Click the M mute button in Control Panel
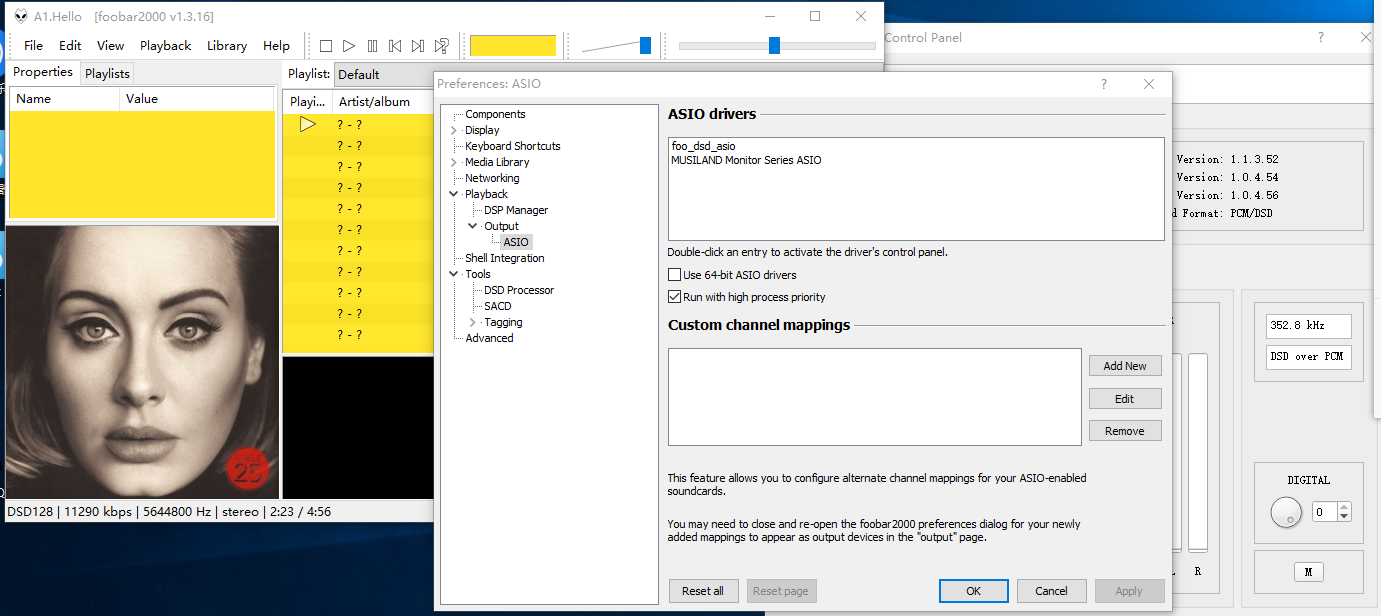The height and width of the screenshot is (616, 1381). click(1308, 572)
